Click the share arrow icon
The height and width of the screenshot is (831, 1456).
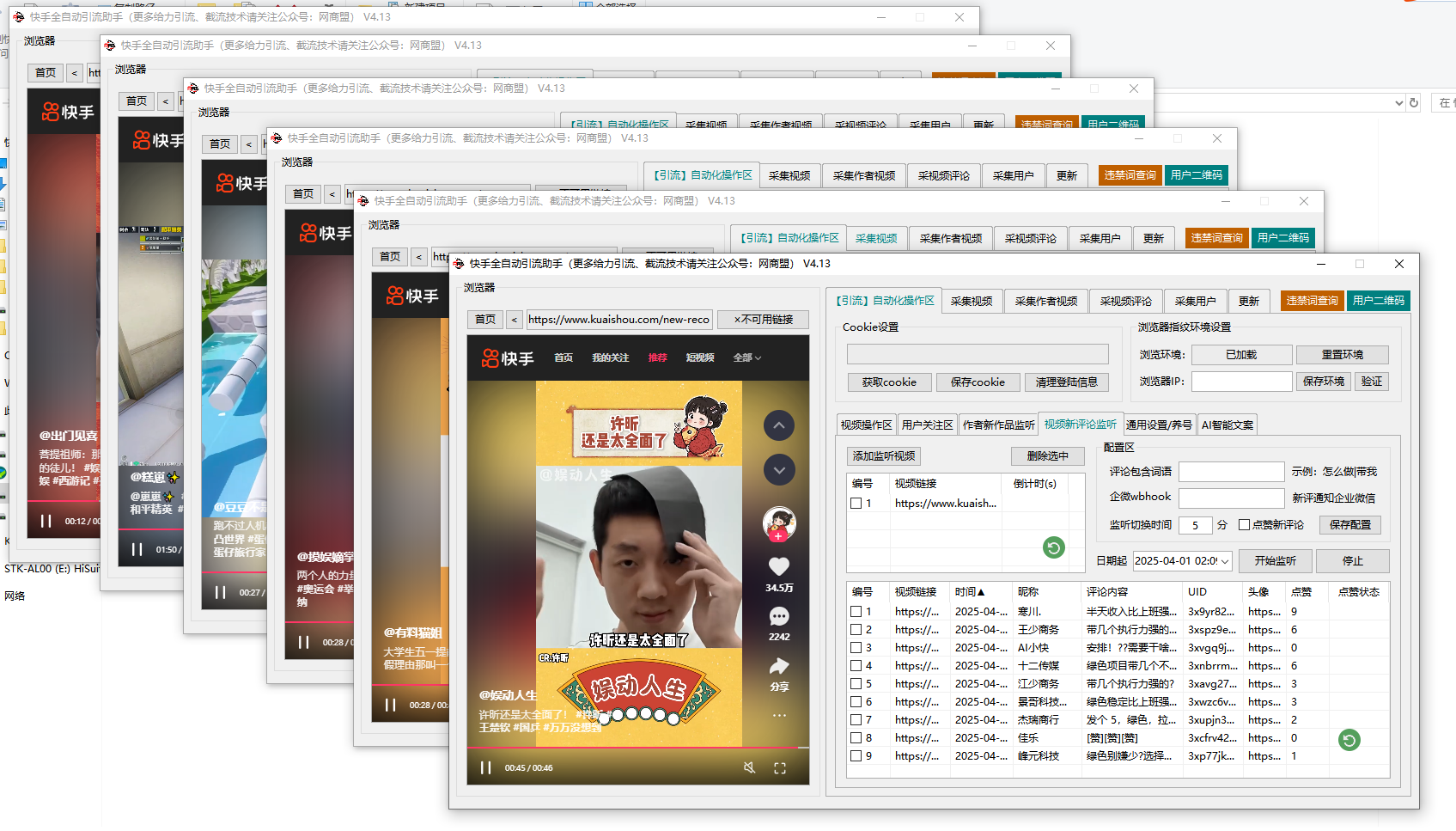tap(779, 666)
